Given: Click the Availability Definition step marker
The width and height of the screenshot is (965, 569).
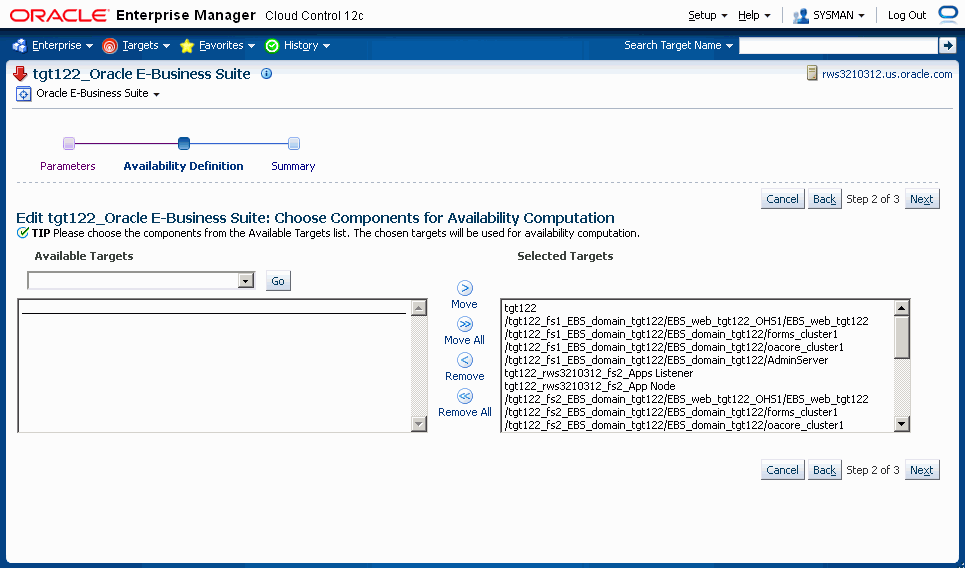Looking at the screenshot, I should coord(183,143).
